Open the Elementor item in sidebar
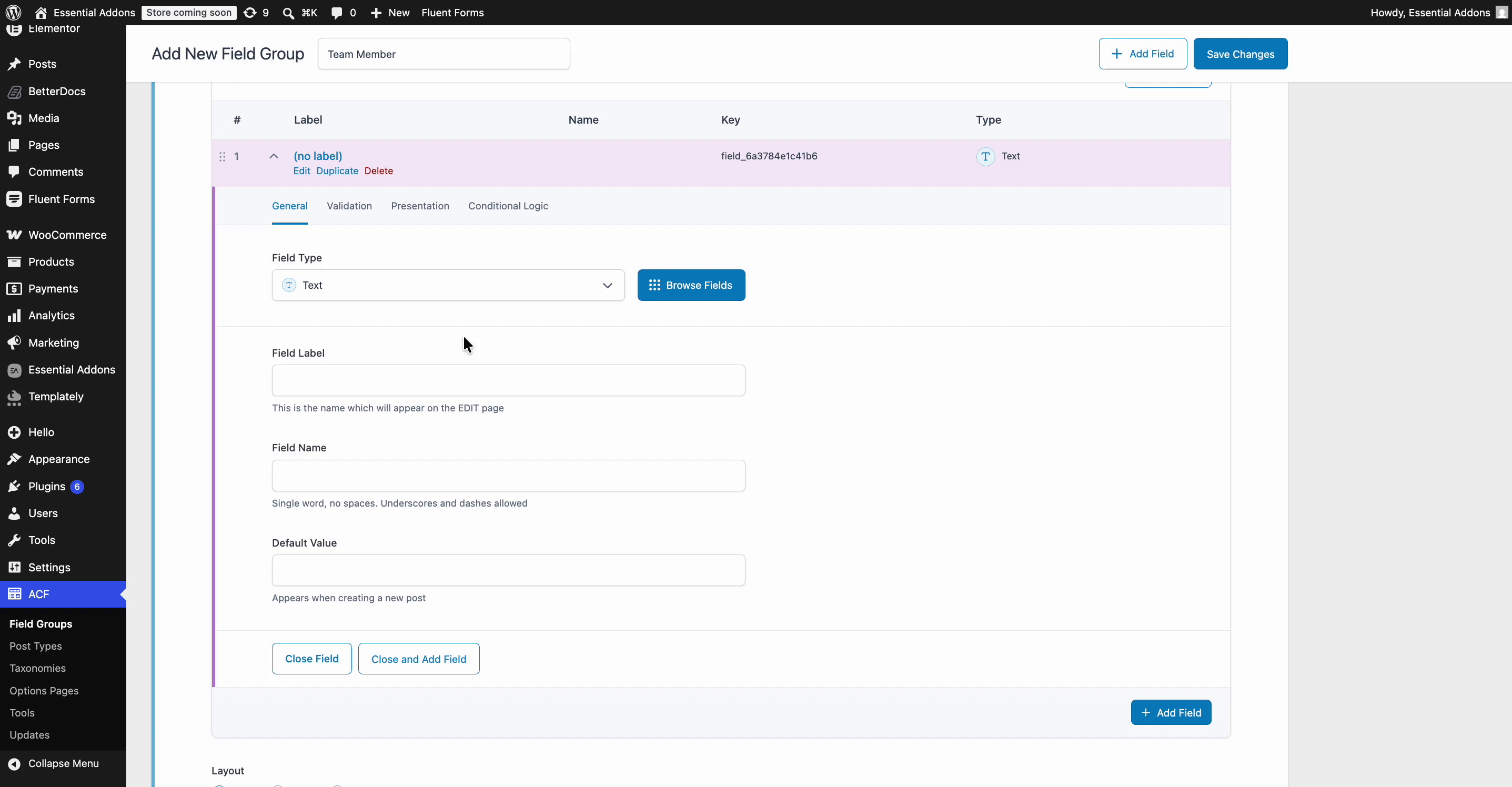 pyautogui.click(x=54, y=28)
